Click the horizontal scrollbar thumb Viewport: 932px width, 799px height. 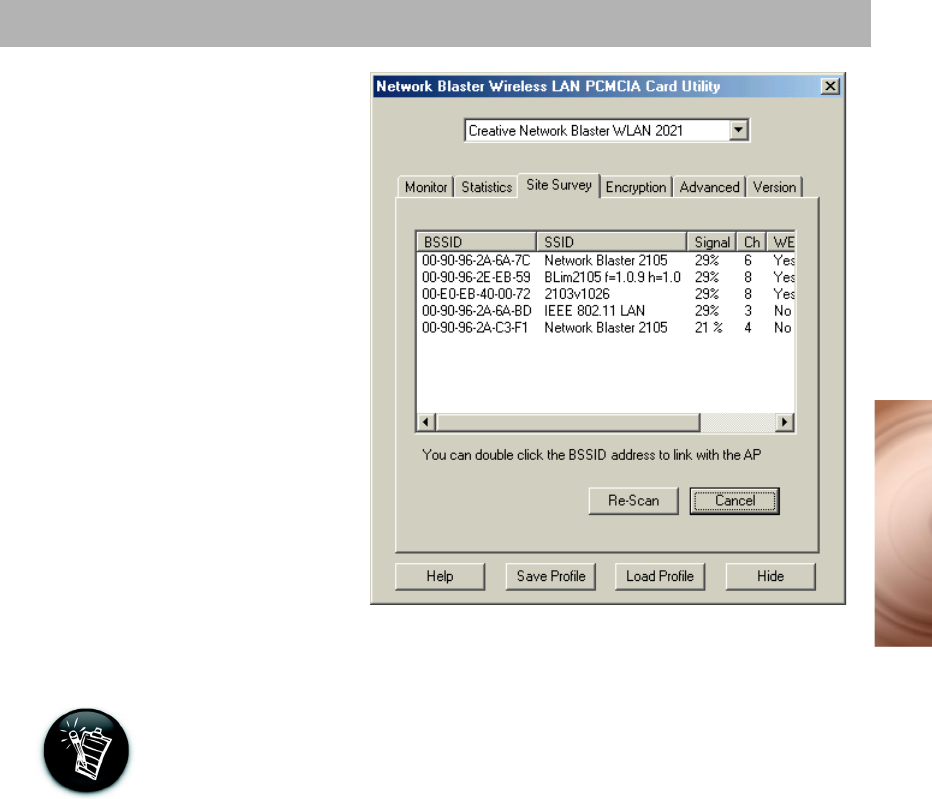coord(568,422)
